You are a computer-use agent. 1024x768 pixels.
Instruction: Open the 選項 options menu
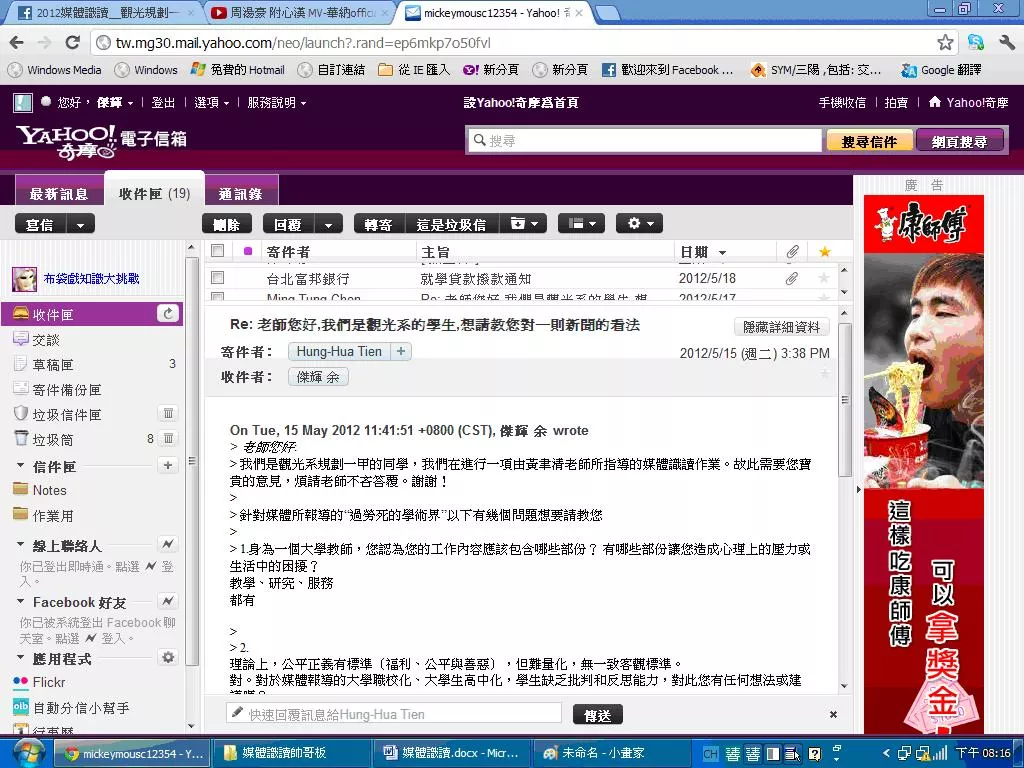[x=212, y=103]
